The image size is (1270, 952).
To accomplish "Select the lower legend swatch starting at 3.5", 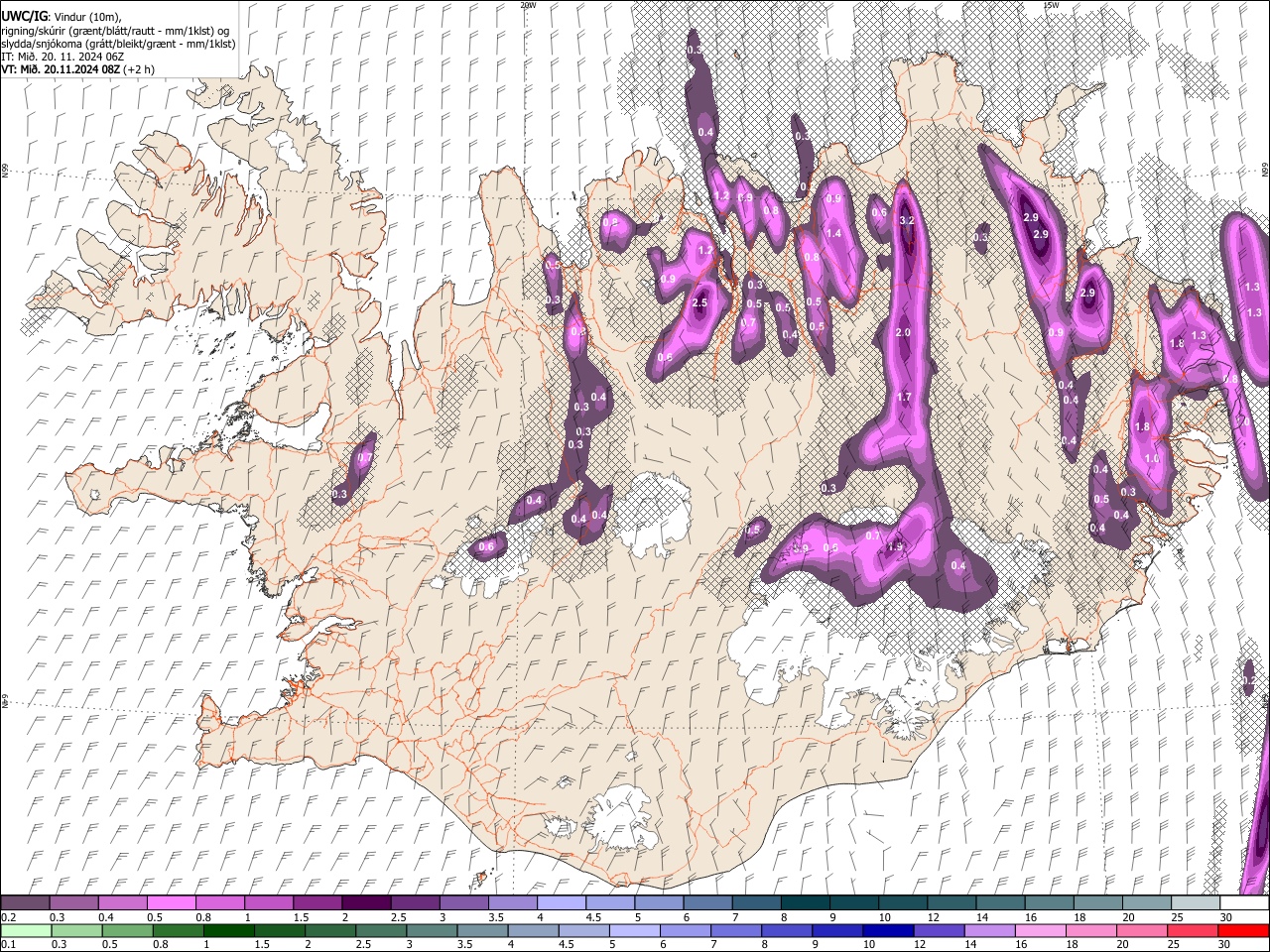I will (482, 931).
